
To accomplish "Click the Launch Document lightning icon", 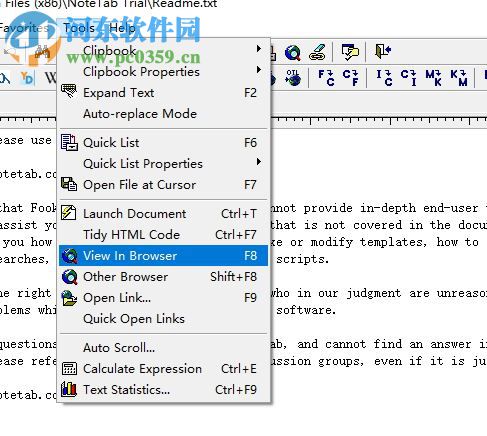I will [69, 213].
